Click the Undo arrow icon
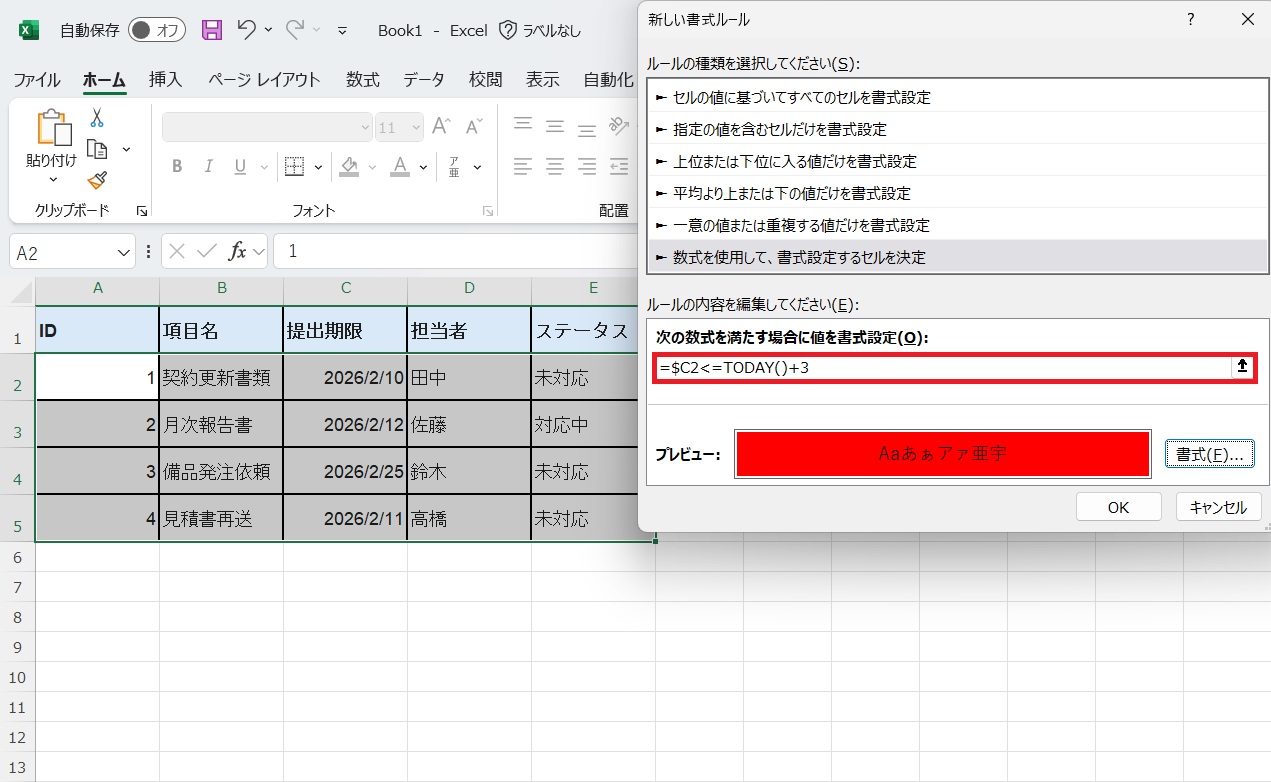1271x782 pixels. (x=246, y=30)
